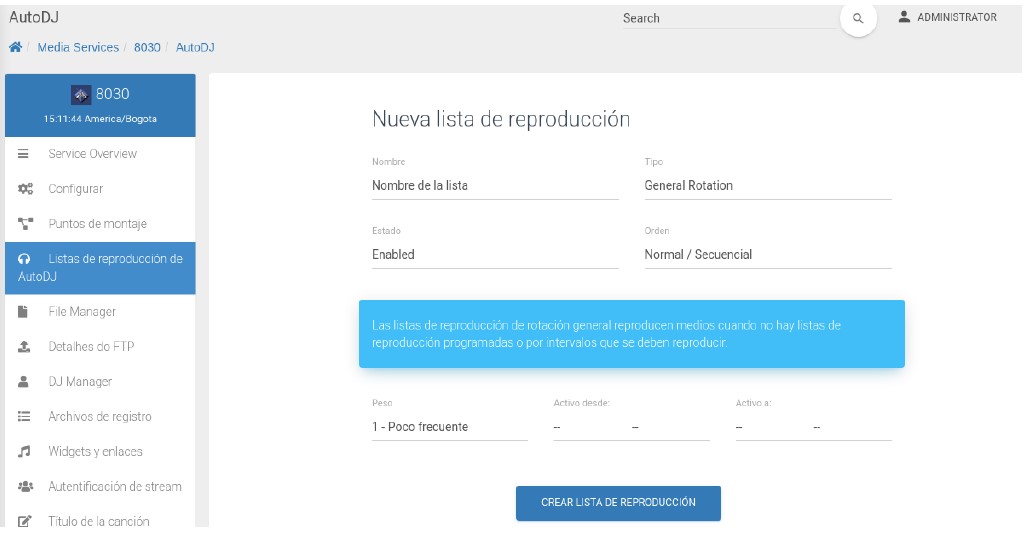Click the File Manager file icon
1030x546 pixels.
(x=24, y=312)
